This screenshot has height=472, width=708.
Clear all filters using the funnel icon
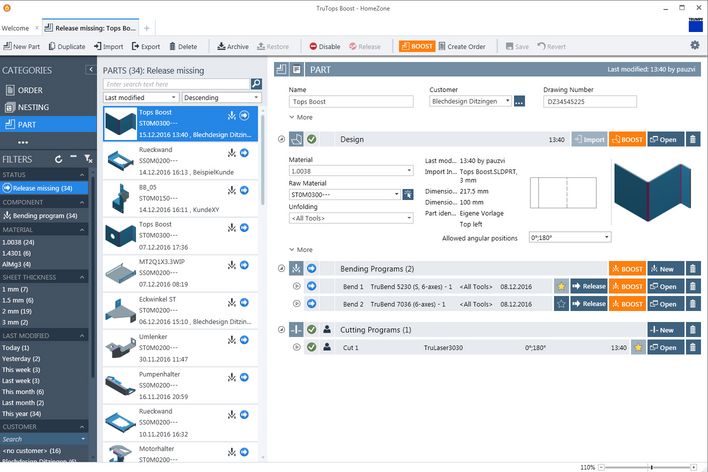(87, 159)
